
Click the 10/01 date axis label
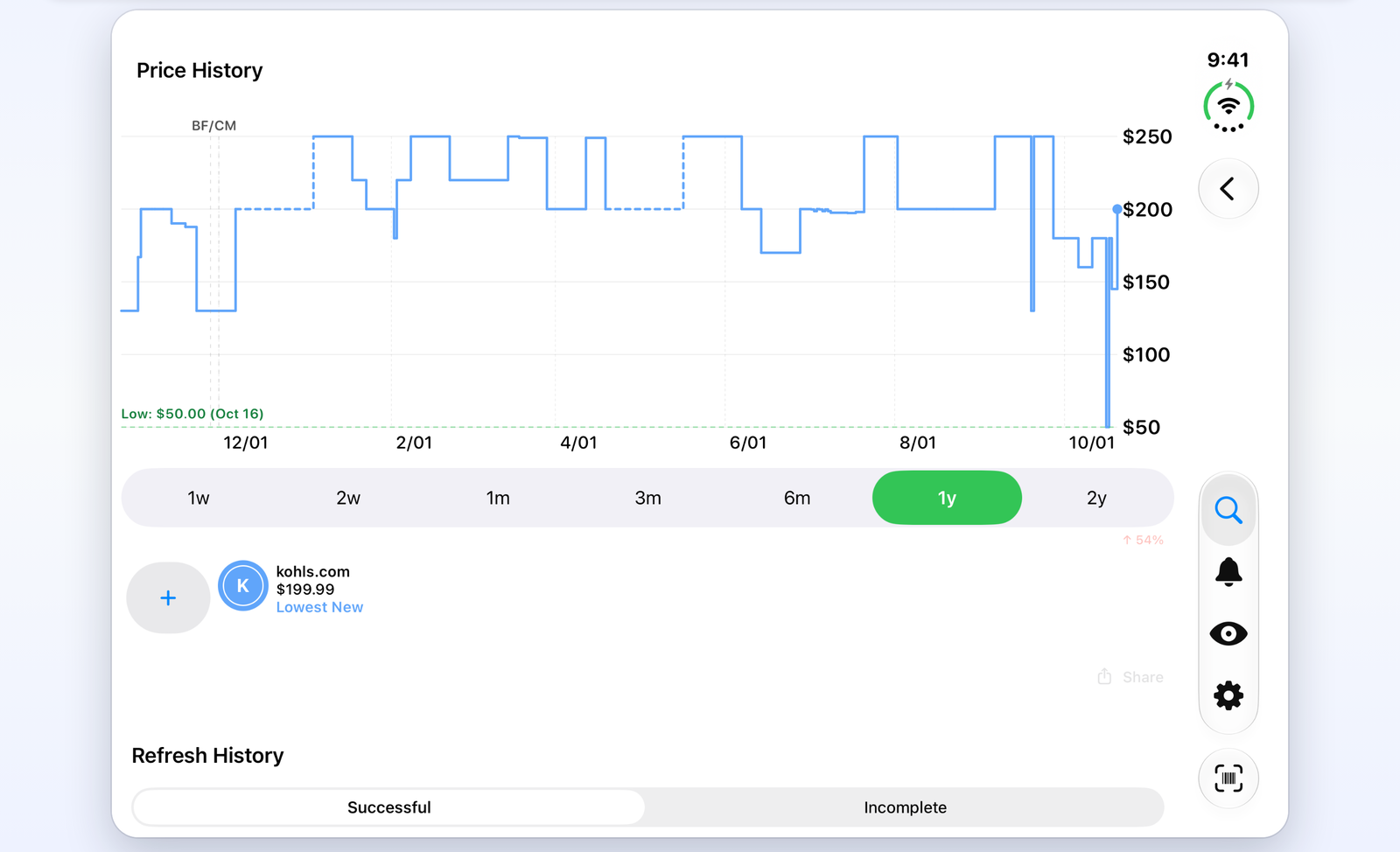coord(1091,443)
